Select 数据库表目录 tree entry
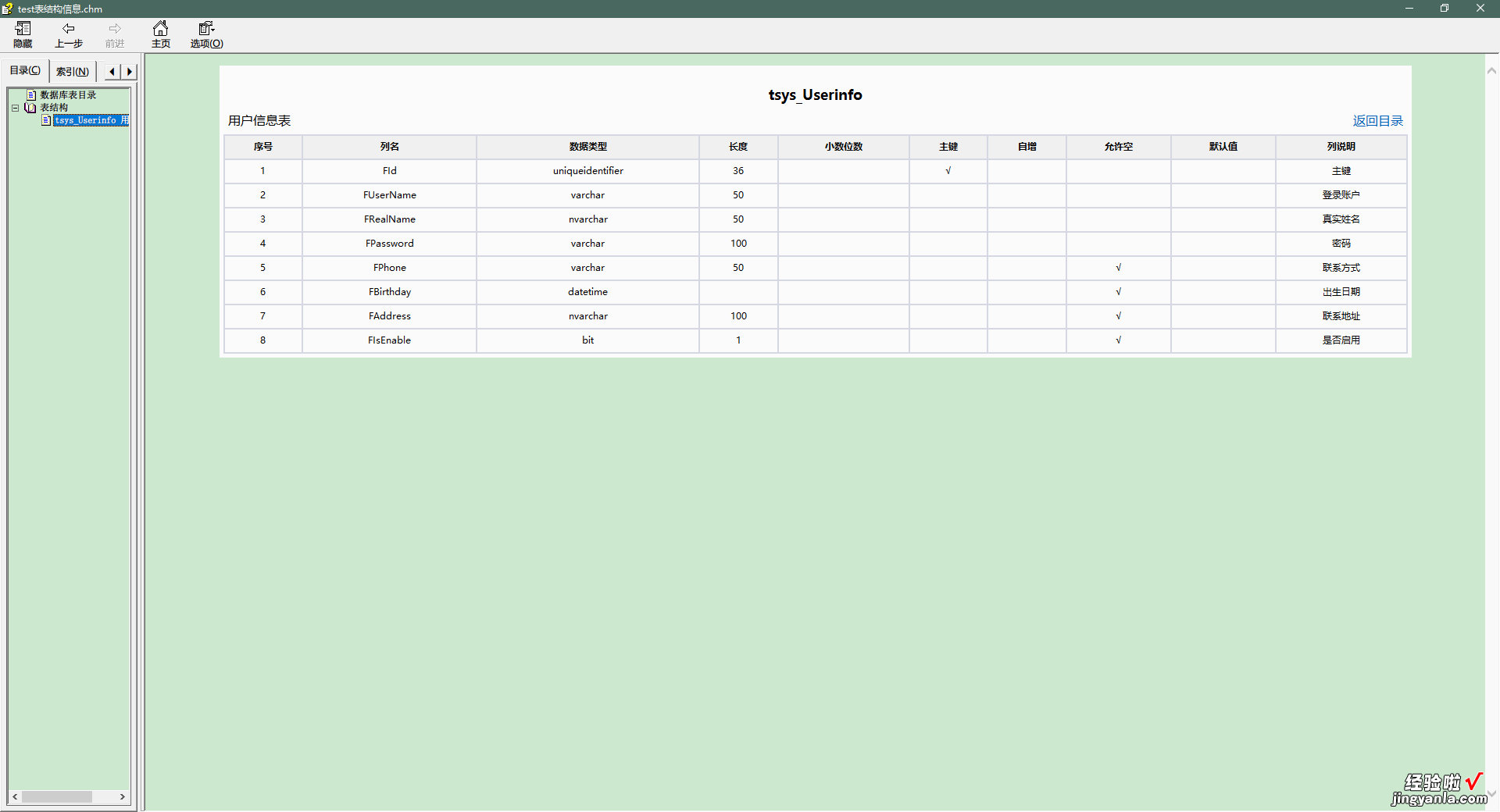This screenshot has width=1500, height=812. click(68, 94)
